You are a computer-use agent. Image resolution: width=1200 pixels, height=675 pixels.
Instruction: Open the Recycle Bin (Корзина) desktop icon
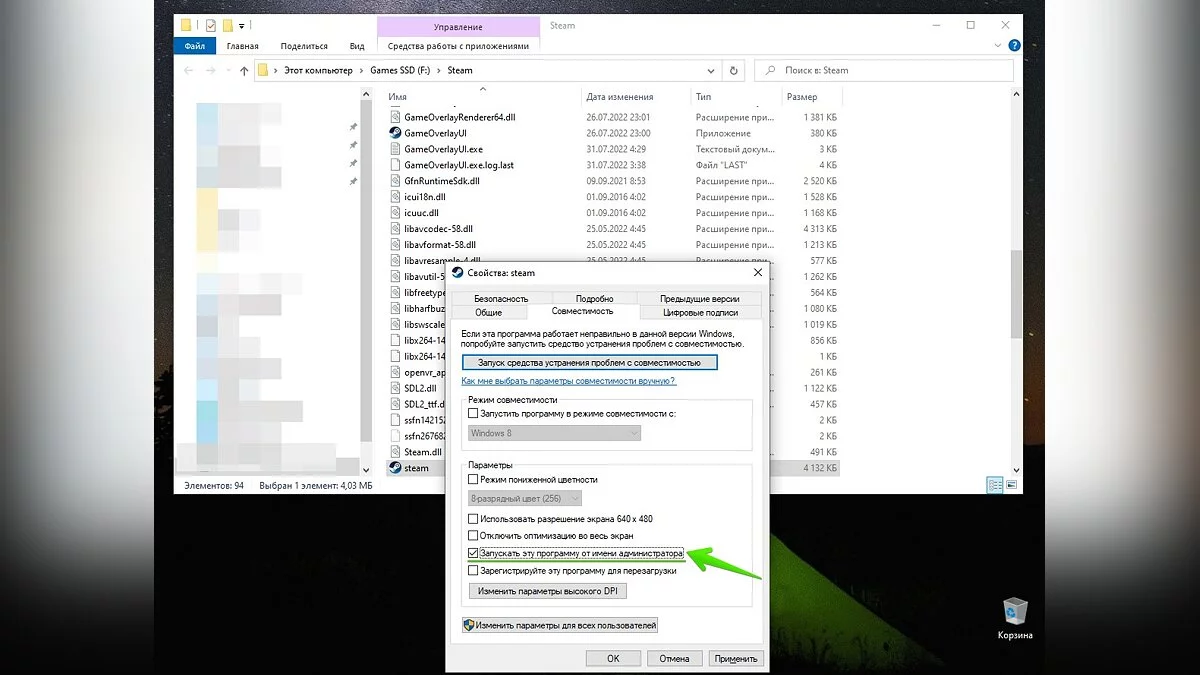(x=1014, y=612)
